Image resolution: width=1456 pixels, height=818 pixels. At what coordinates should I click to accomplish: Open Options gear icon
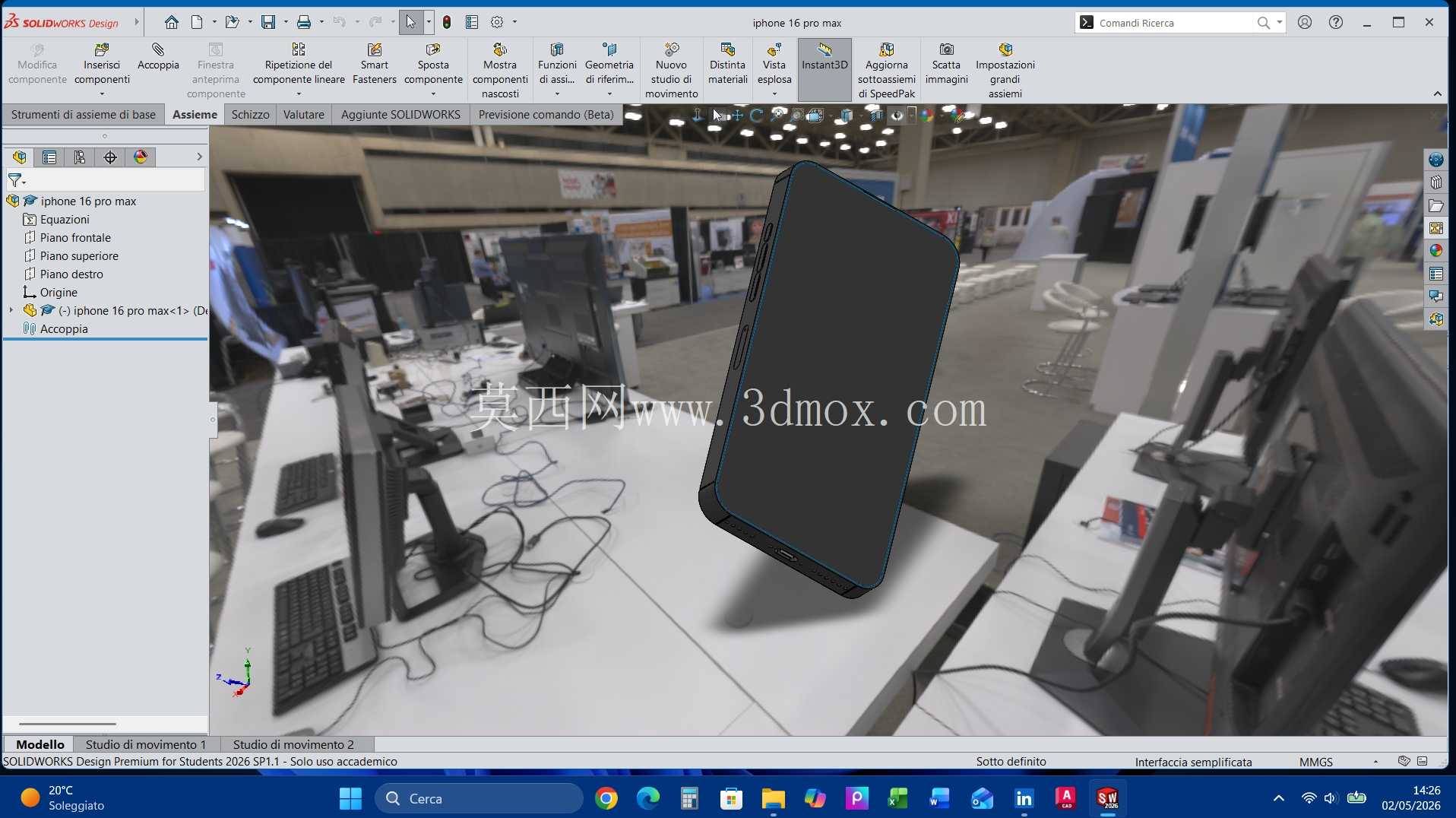click(x=497, y=22)
